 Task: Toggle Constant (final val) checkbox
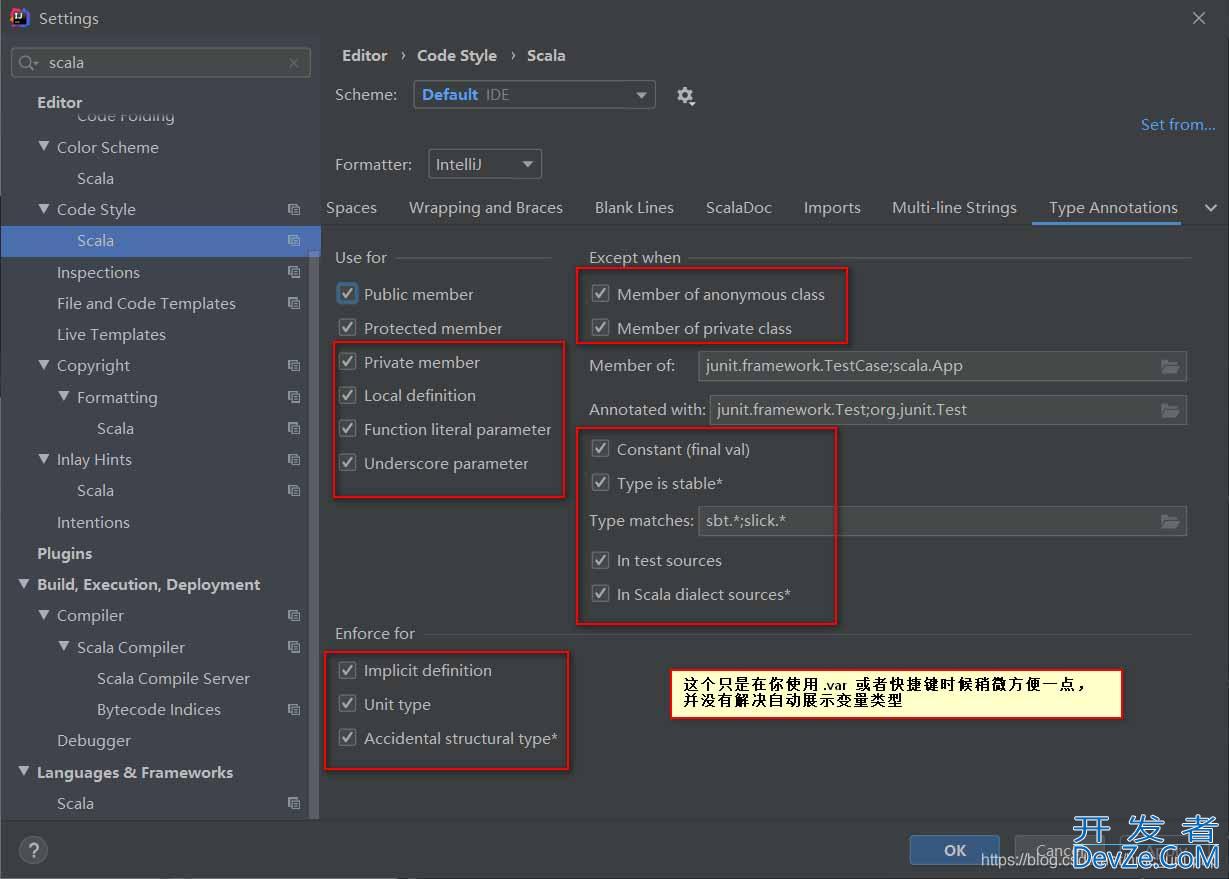click(600, 449)
